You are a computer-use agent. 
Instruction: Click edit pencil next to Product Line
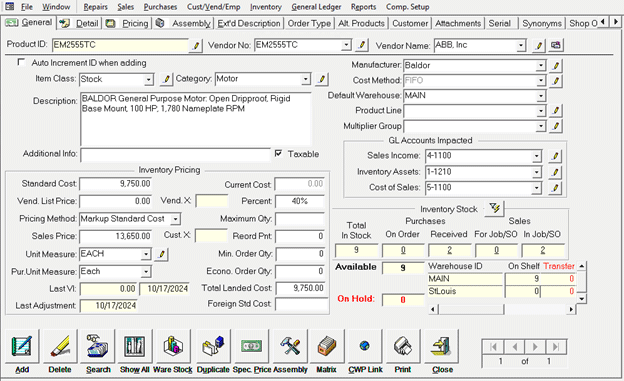coord(556,111)
